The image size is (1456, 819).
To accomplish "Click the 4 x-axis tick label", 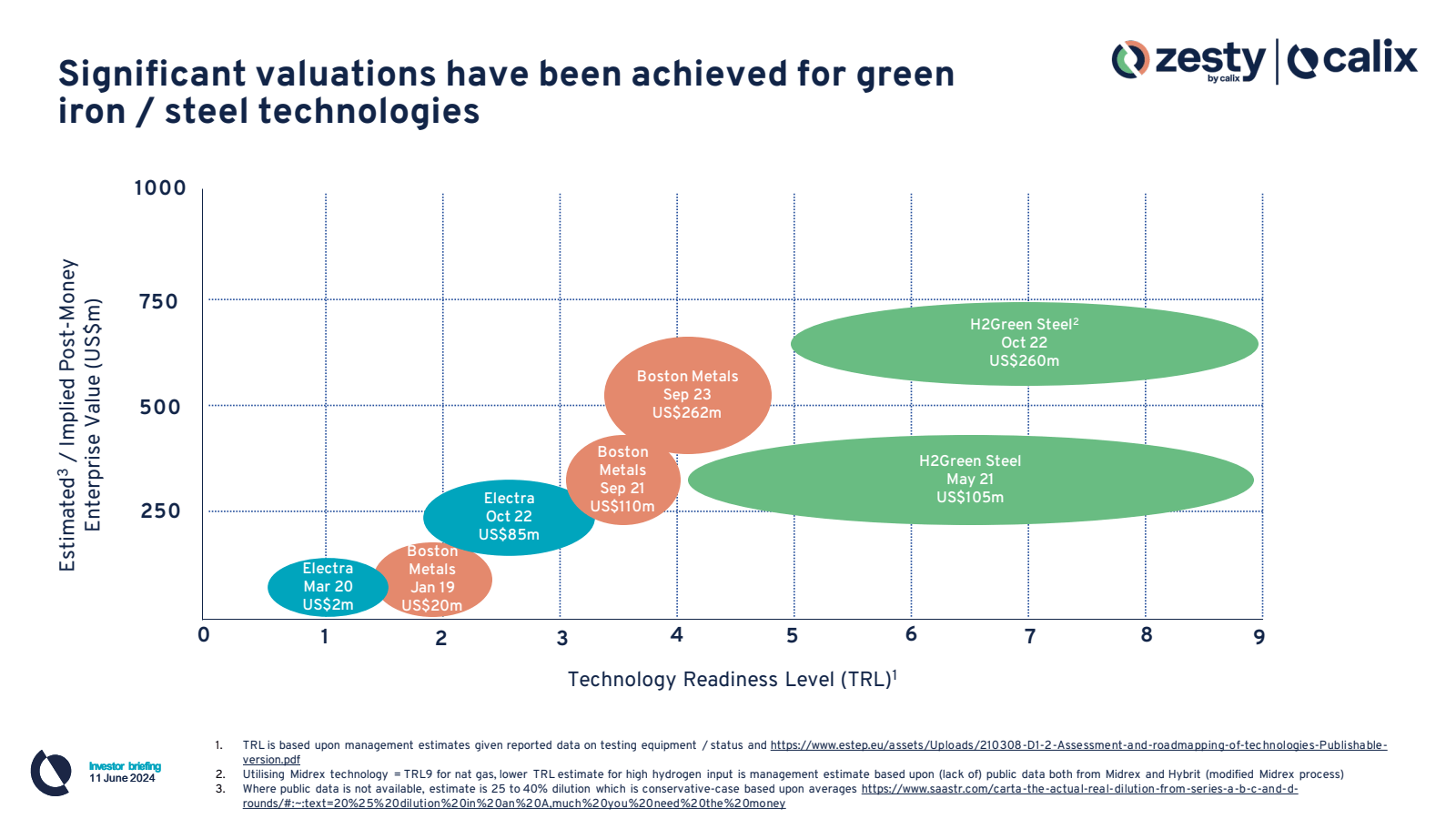I will point(677,635).
